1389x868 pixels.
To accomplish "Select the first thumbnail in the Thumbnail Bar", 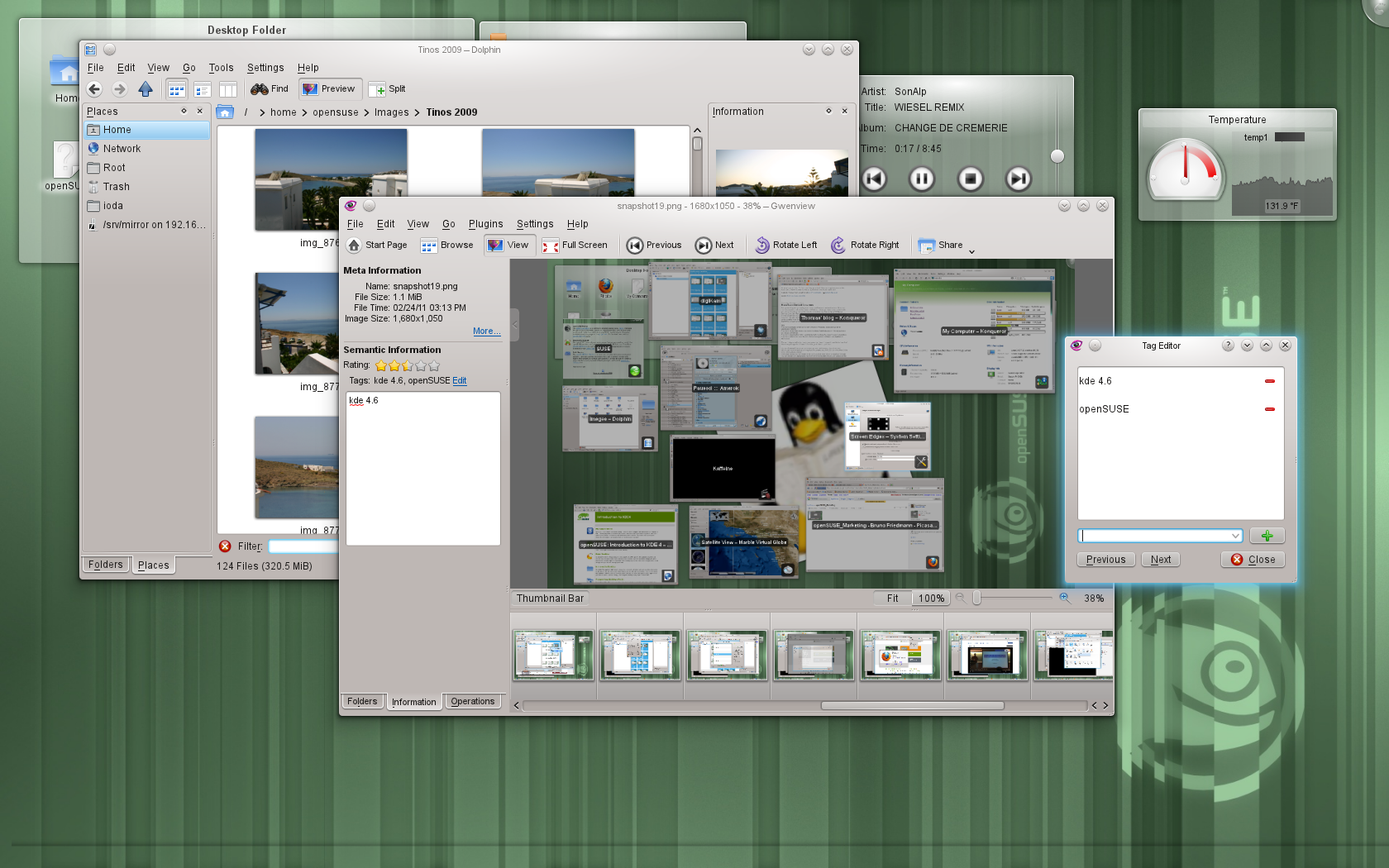I will pyautogui.click(x=553, y=655).
